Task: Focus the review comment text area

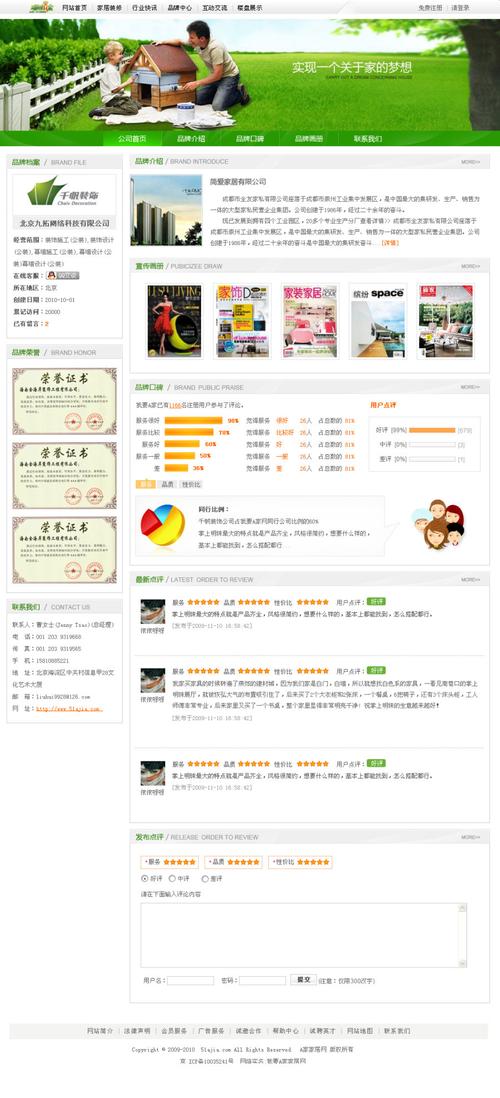Action: coord(303,936)
